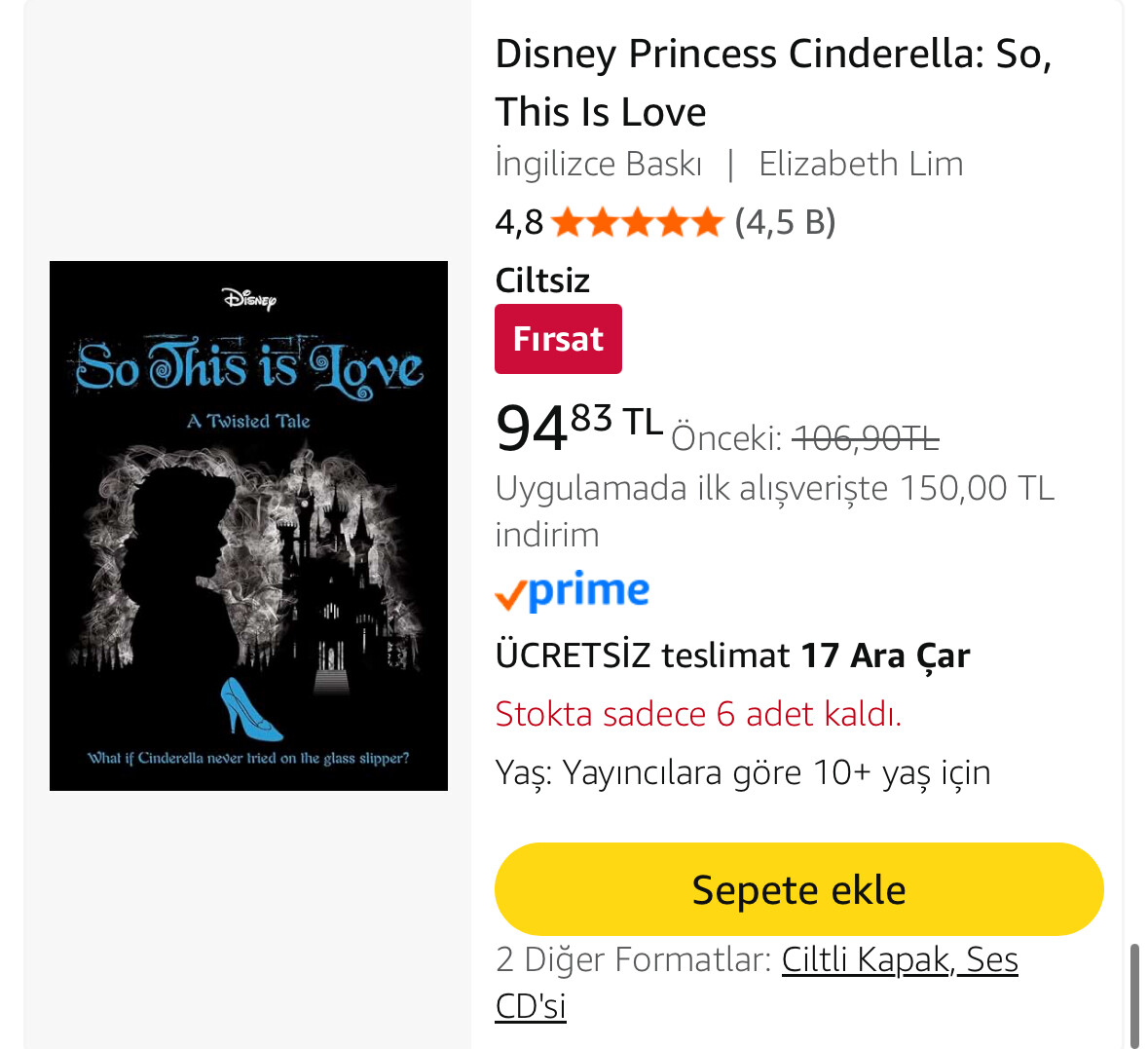Click the Disney logo on the cover
Image resolution: width=1148 pixels, height=1049 pixels.
[249, 298]
